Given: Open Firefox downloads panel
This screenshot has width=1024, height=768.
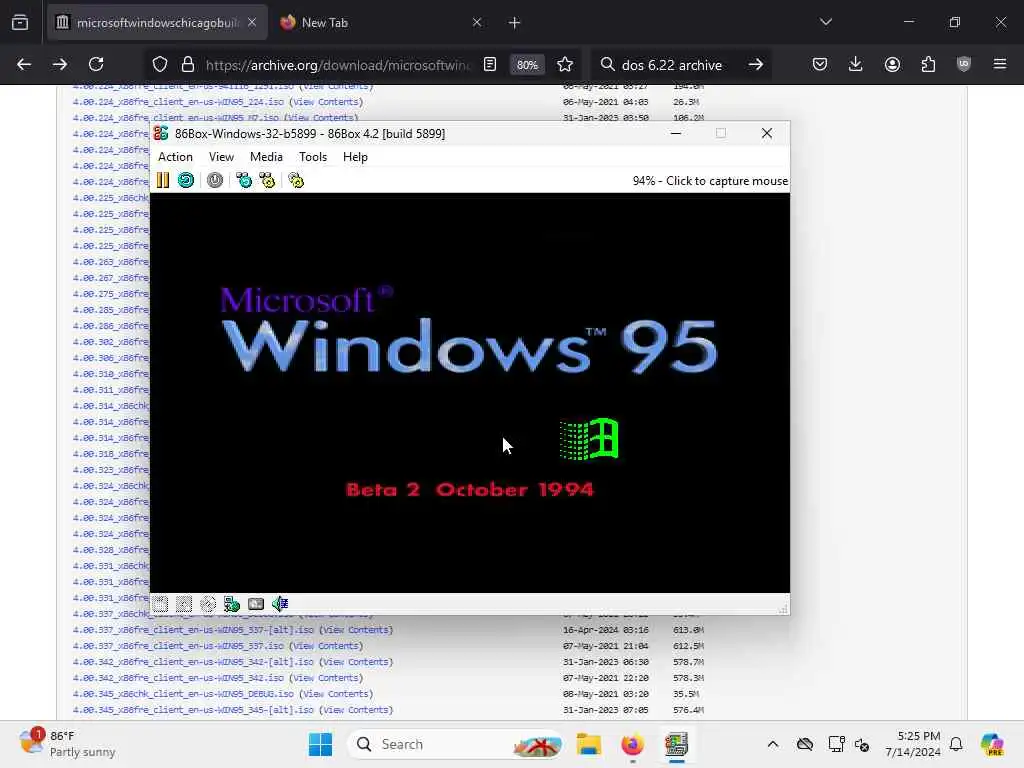Looking at the screenshot, I should click(x=856, y=64).
